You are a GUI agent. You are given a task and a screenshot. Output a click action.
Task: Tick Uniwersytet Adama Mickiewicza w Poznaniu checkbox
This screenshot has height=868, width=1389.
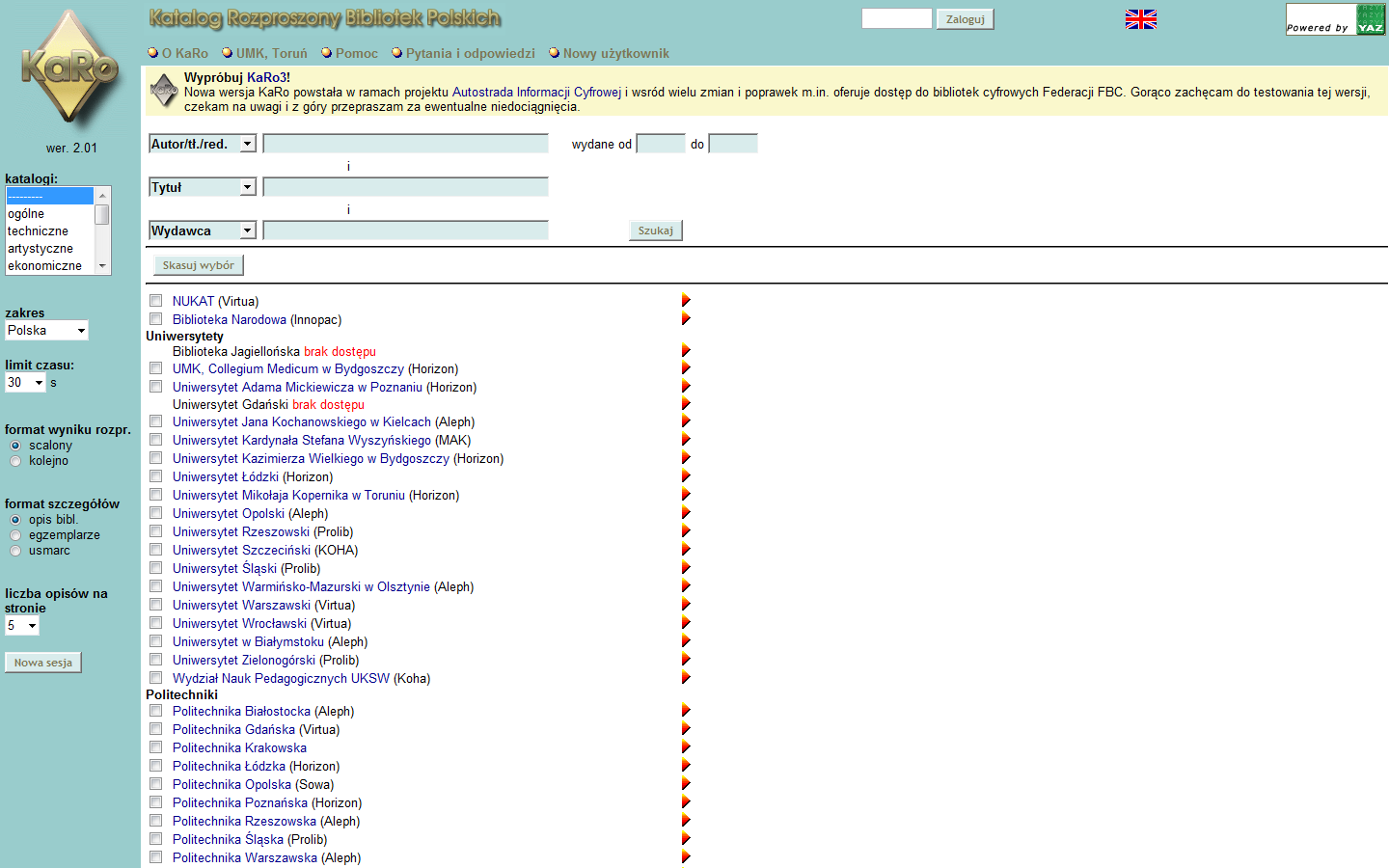(x=156, y=387)
